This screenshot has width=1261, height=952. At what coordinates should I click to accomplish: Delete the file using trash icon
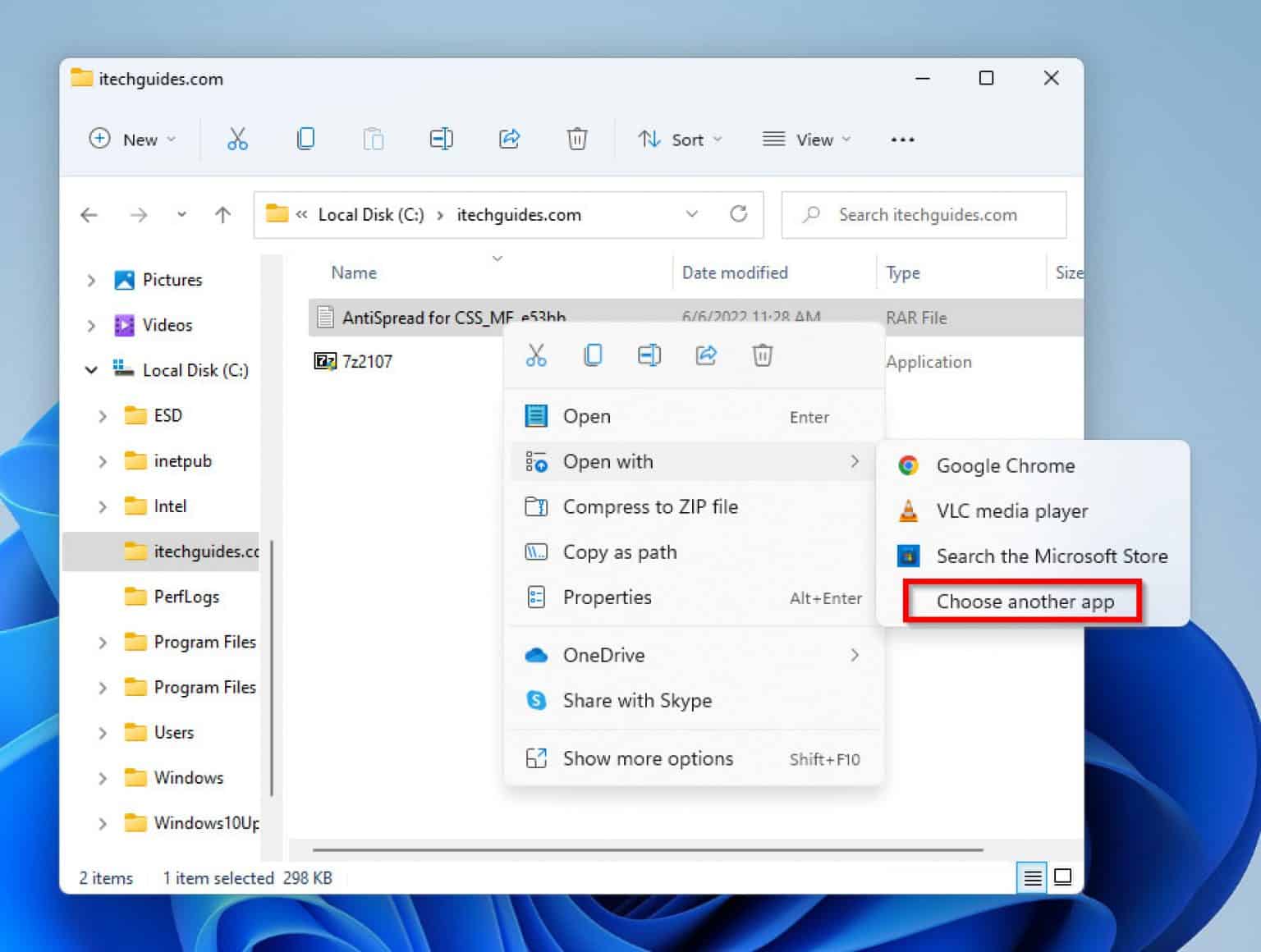(762, 355)
